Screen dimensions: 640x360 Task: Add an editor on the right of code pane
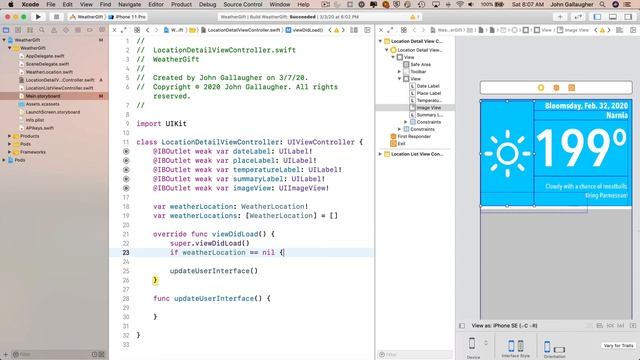tap(367, 30)
